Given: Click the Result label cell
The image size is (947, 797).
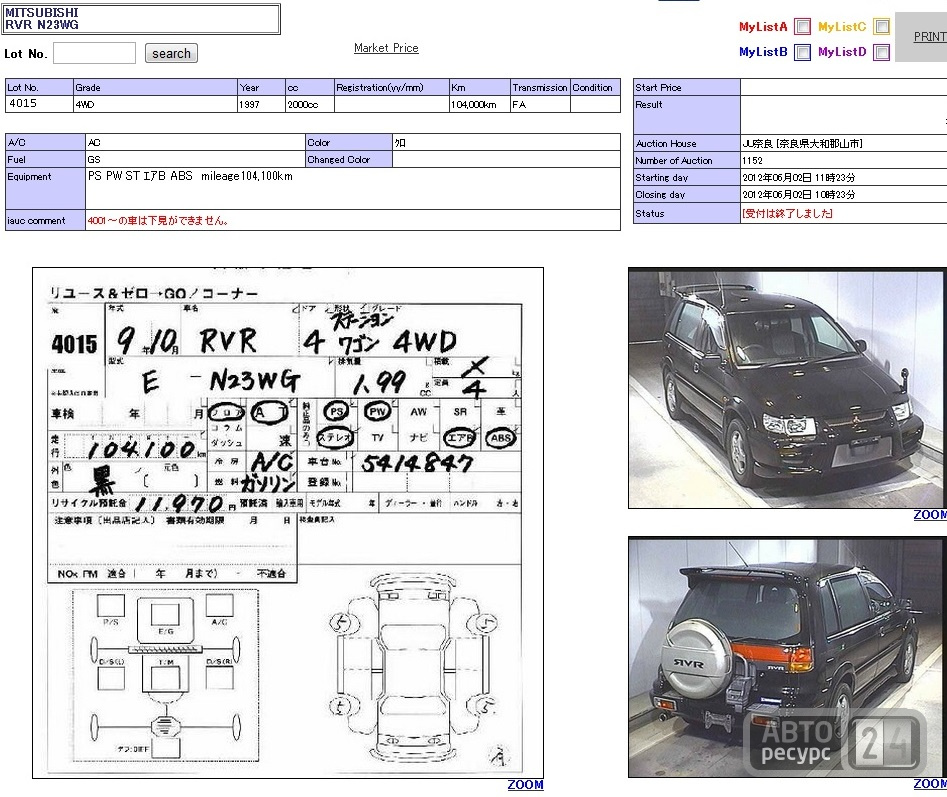Looking at the screenshot, I should click(687, 115).
